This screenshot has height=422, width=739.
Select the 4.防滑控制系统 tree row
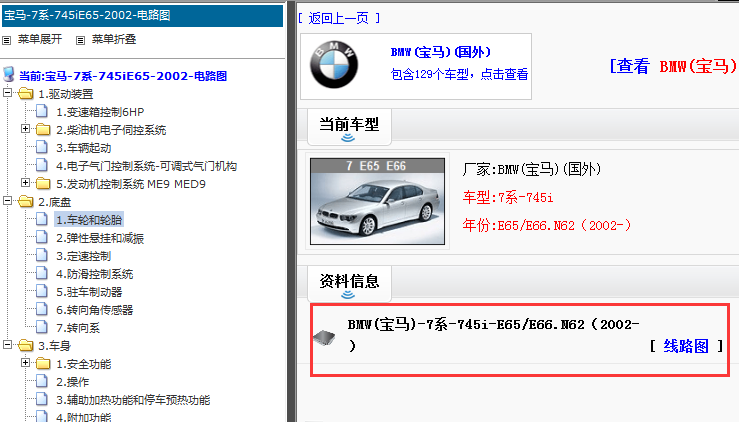(x=94, y=273)
